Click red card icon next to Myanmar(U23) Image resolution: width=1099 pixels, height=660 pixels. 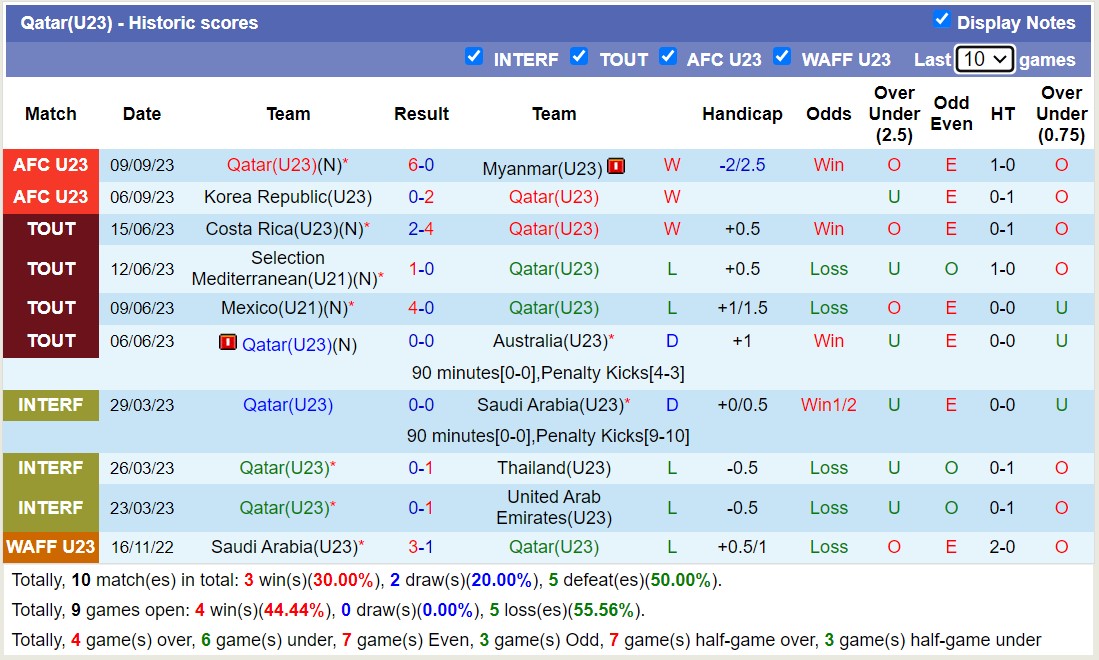(x=616, y=167)
